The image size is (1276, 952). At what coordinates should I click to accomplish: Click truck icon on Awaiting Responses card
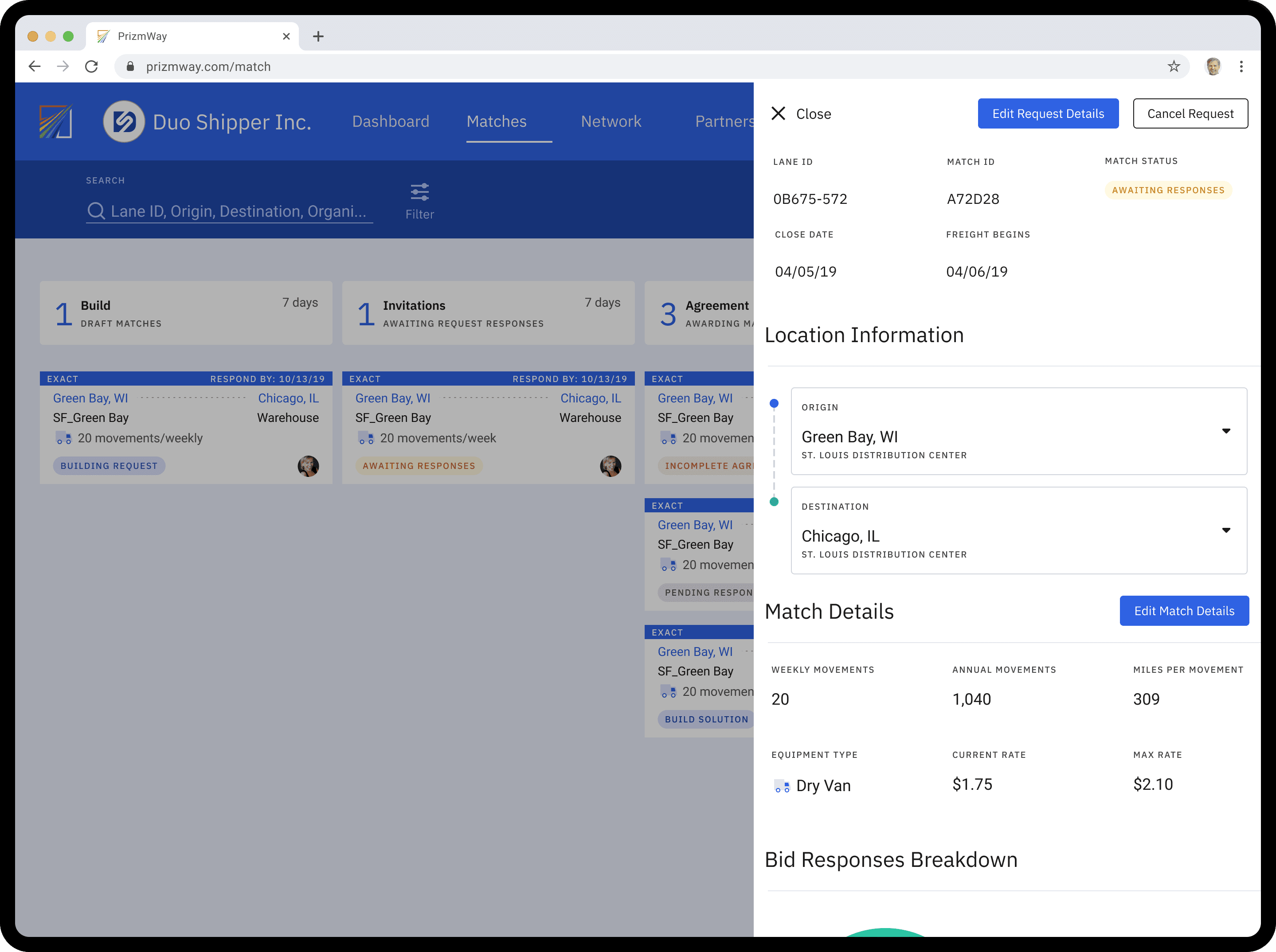[366, 438]
